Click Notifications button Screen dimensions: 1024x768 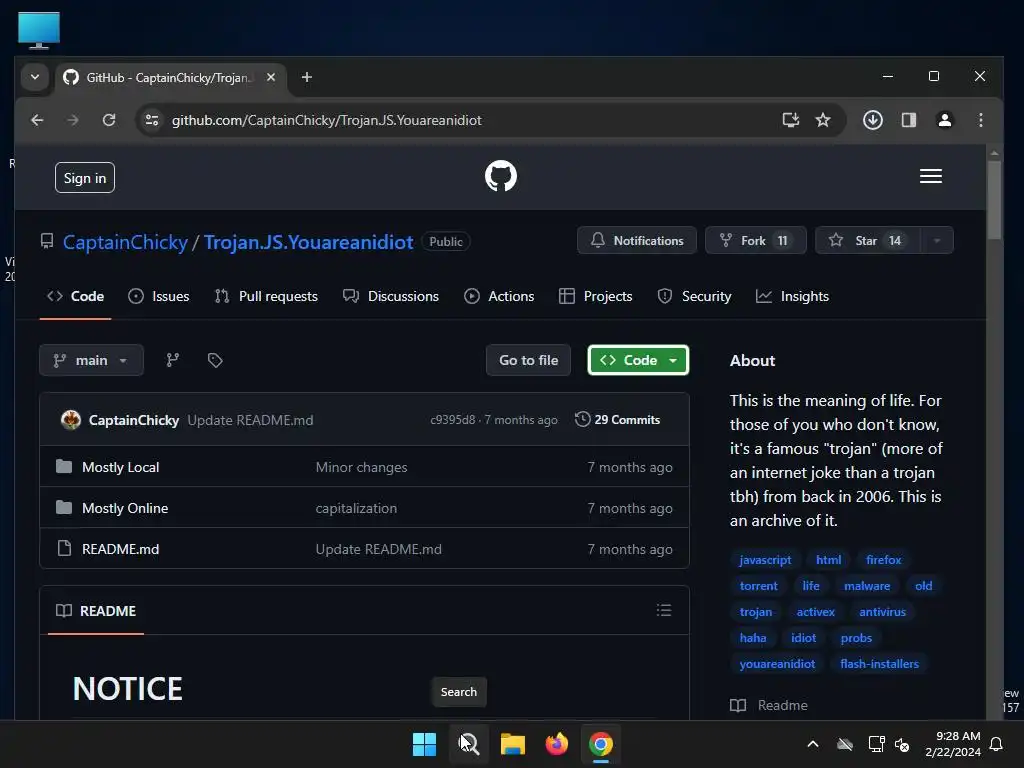(x=637, y=240)
